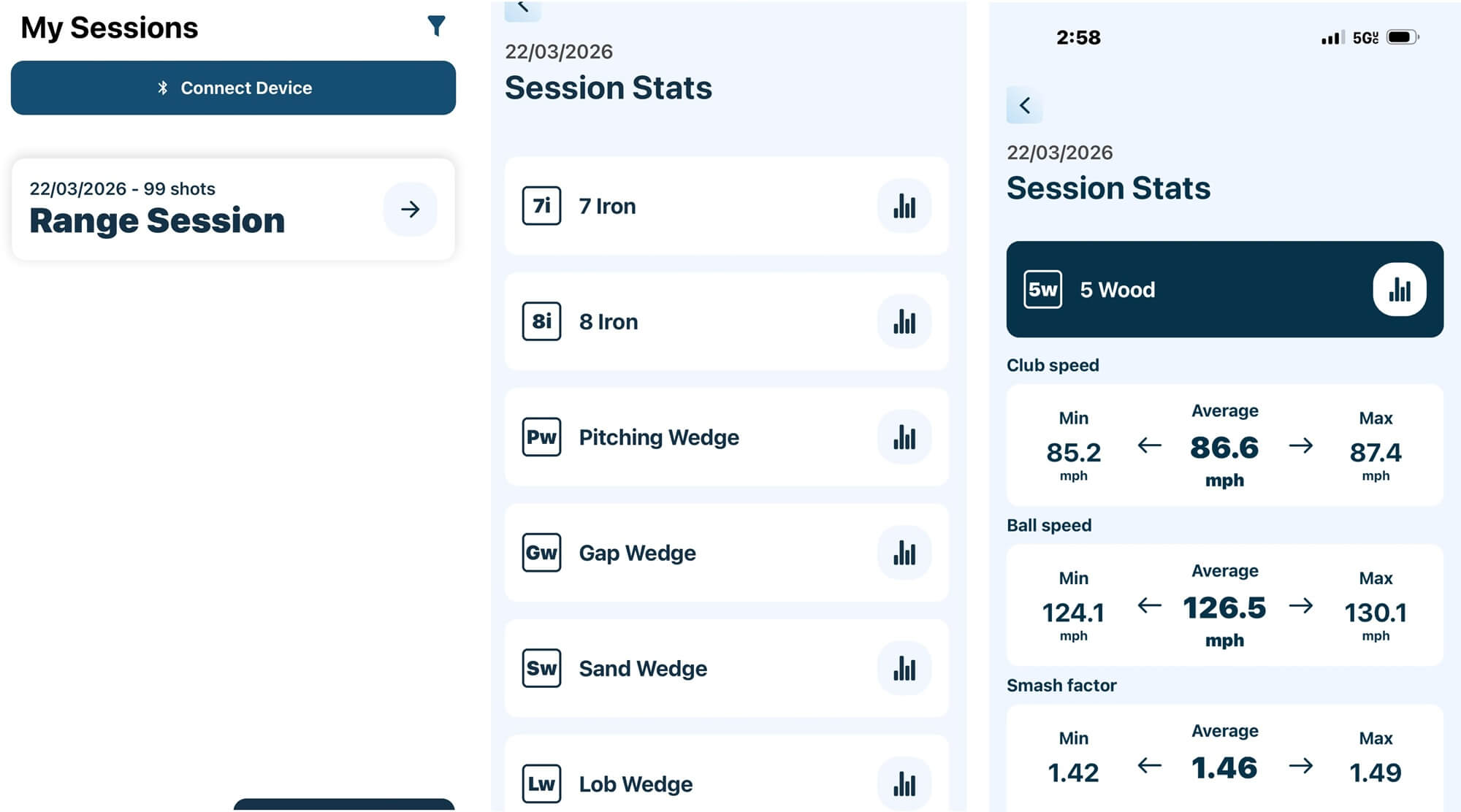Select the Range Session card title

tap(157, 221)
